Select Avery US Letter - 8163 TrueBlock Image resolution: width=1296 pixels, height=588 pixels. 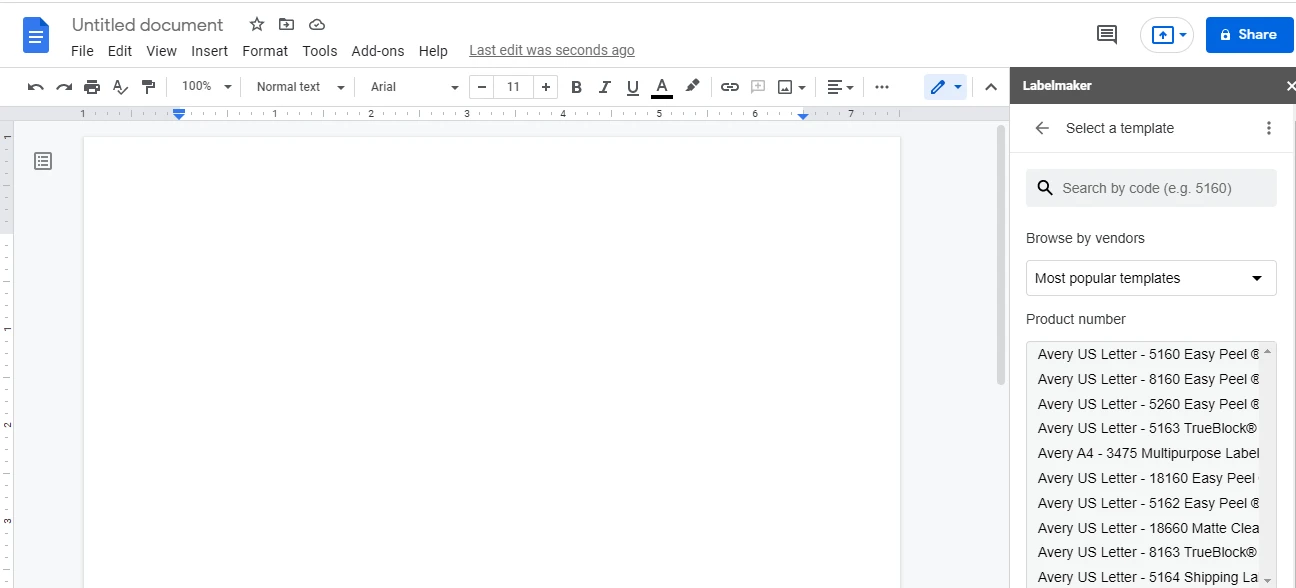[x=1148, y=552]
